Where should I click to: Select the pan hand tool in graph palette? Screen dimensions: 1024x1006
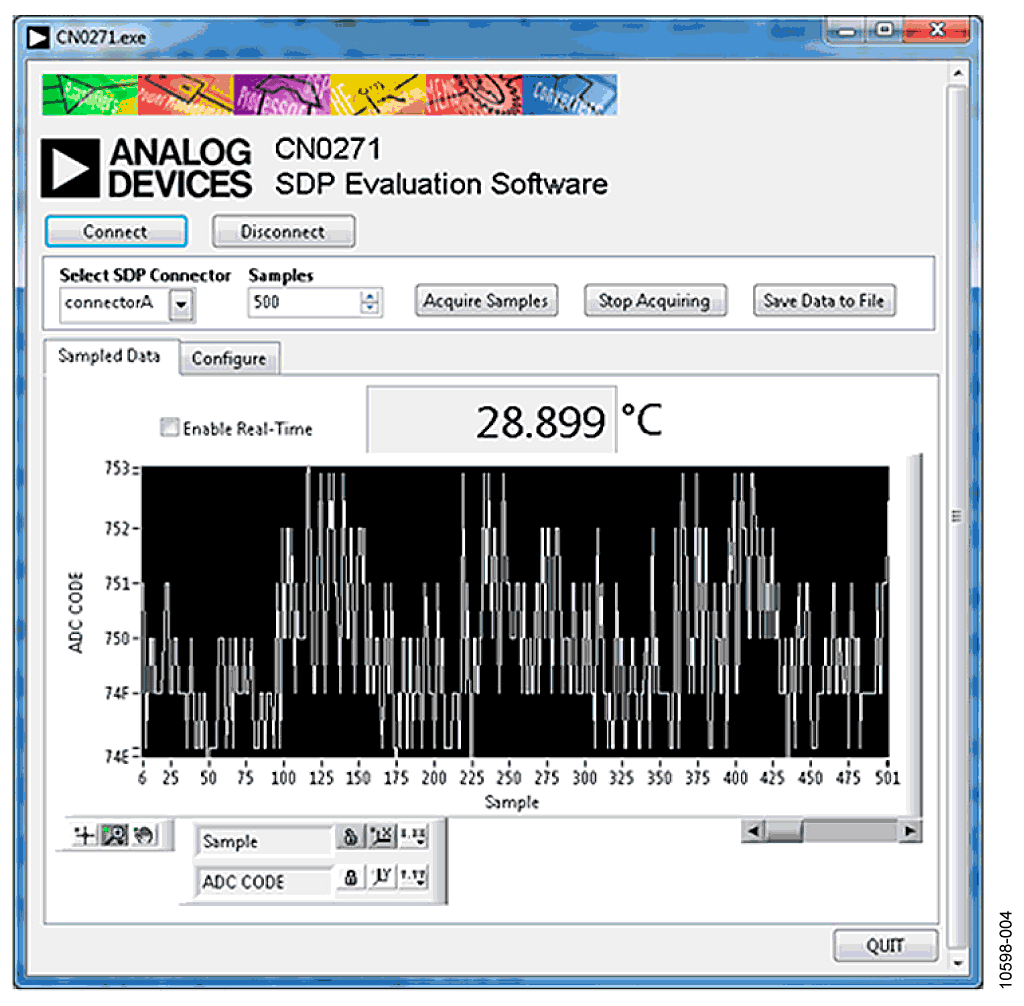tap(144, 835)
